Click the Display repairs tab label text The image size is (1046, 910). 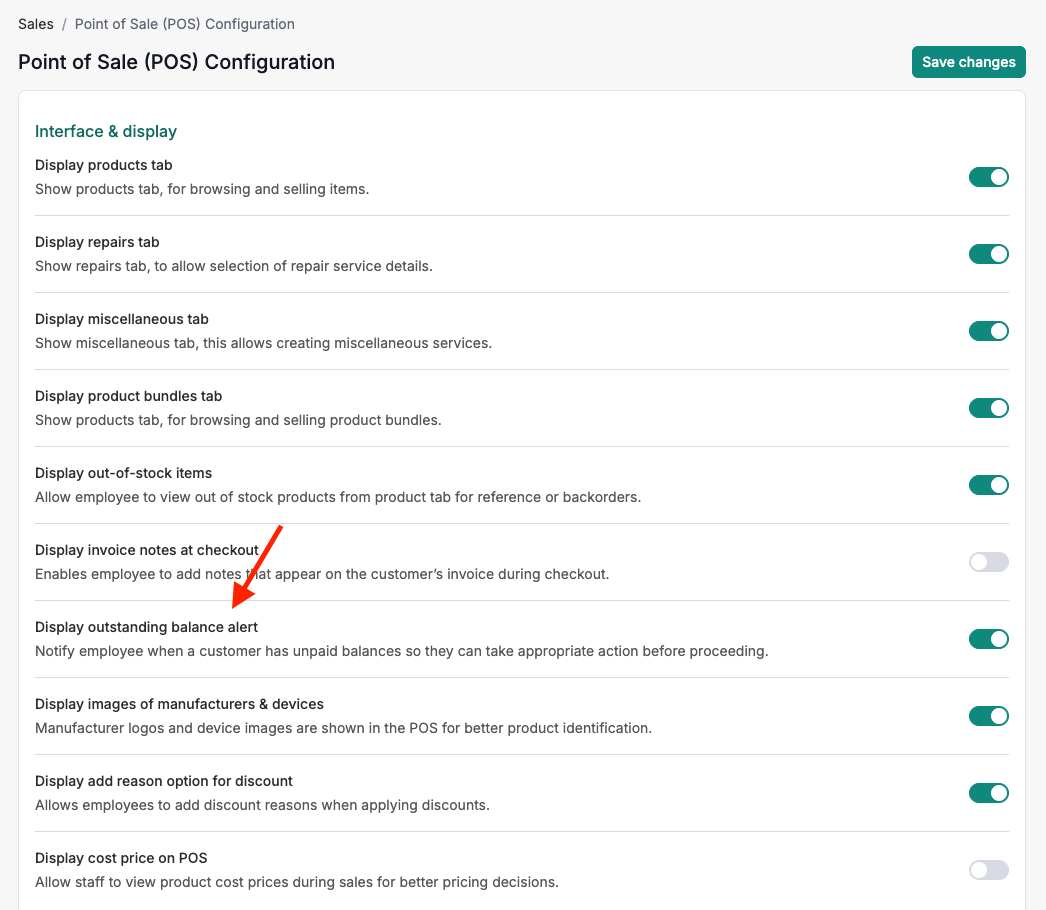(x=97, y=242)
